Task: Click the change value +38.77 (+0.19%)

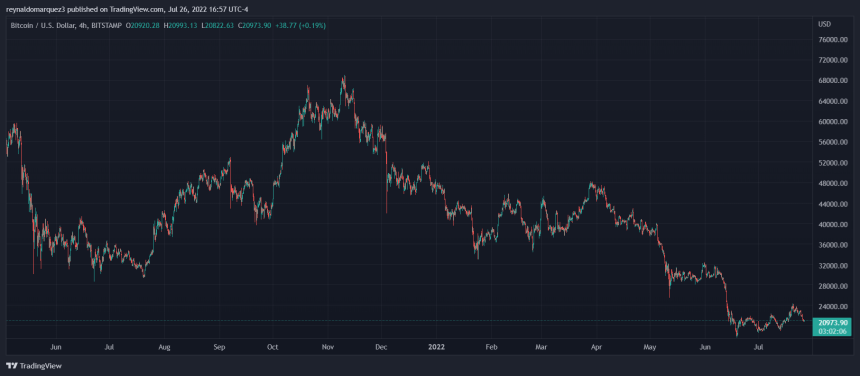Action: click(301, 26)
